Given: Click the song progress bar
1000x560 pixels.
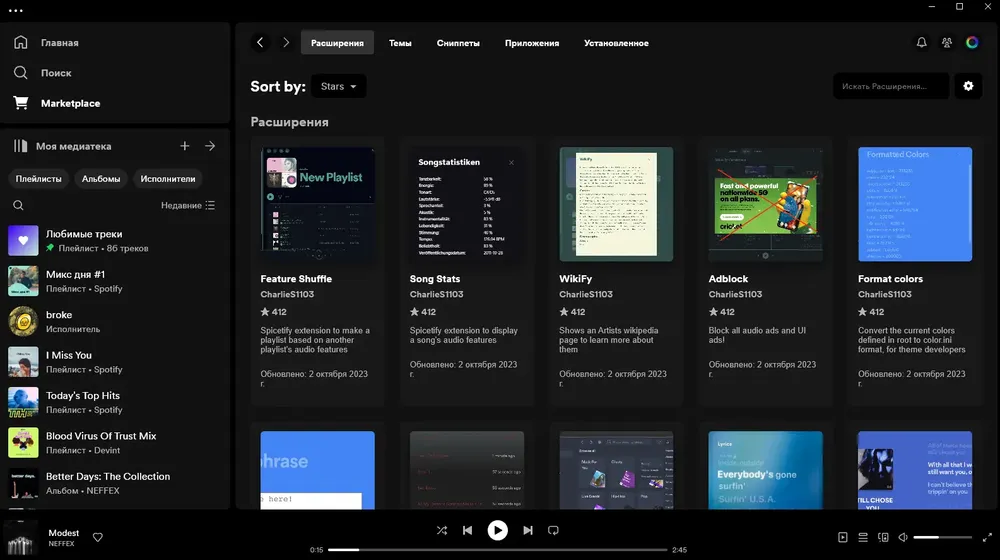Looking at the screenshot, I should pyautogui.click(x=497, y=549).
